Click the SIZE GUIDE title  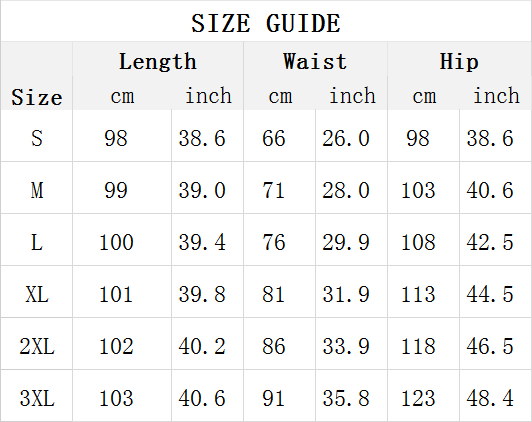point(266,23)
